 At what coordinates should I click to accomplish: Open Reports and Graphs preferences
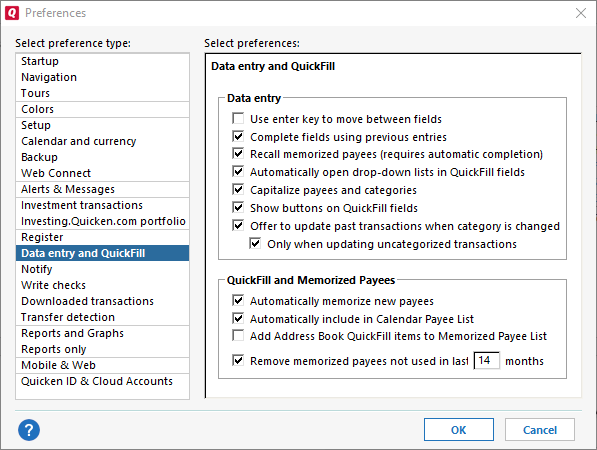[x=102, y=333]
